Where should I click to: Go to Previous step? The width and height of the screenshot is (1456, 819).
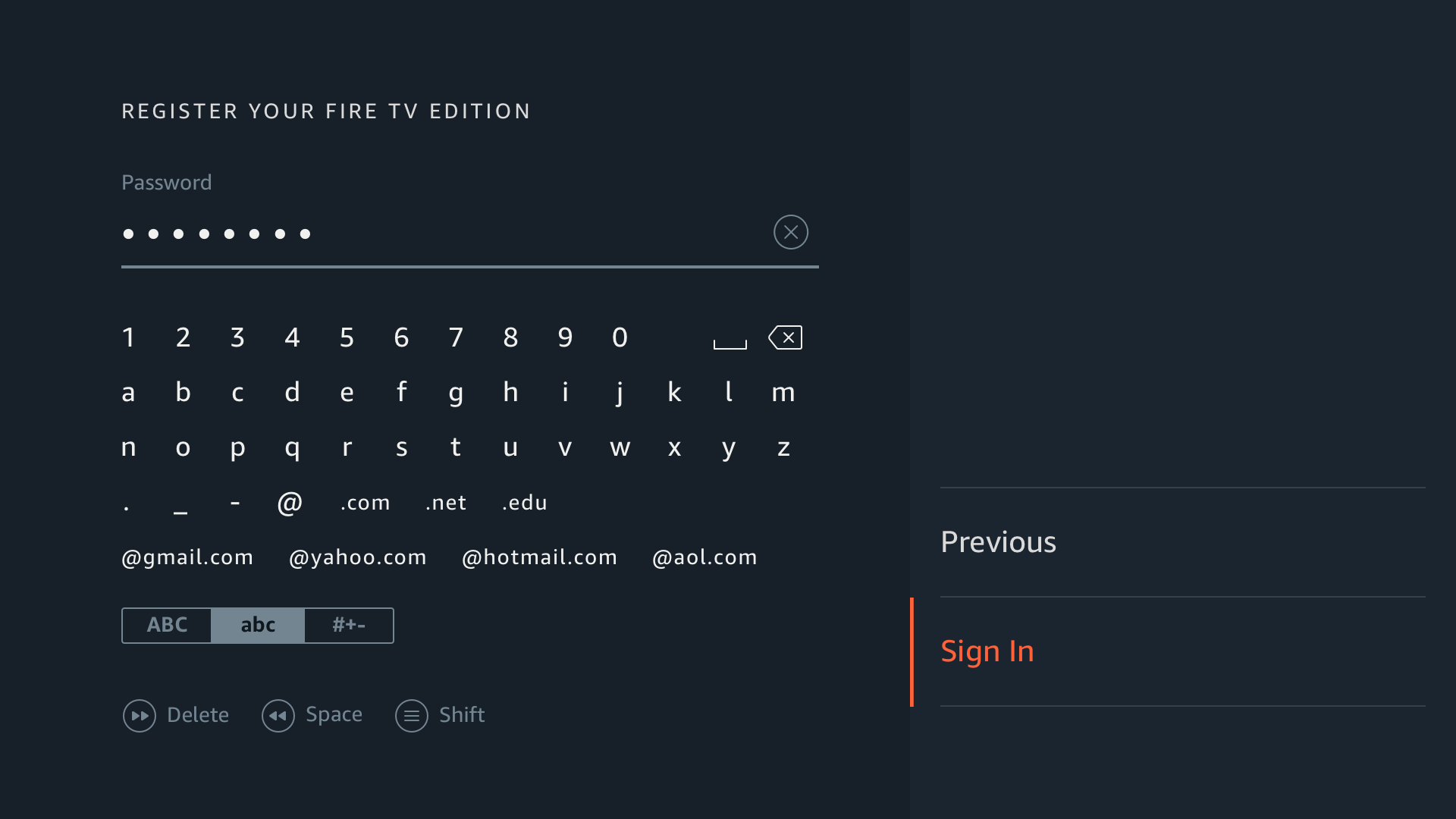[998, 542]
